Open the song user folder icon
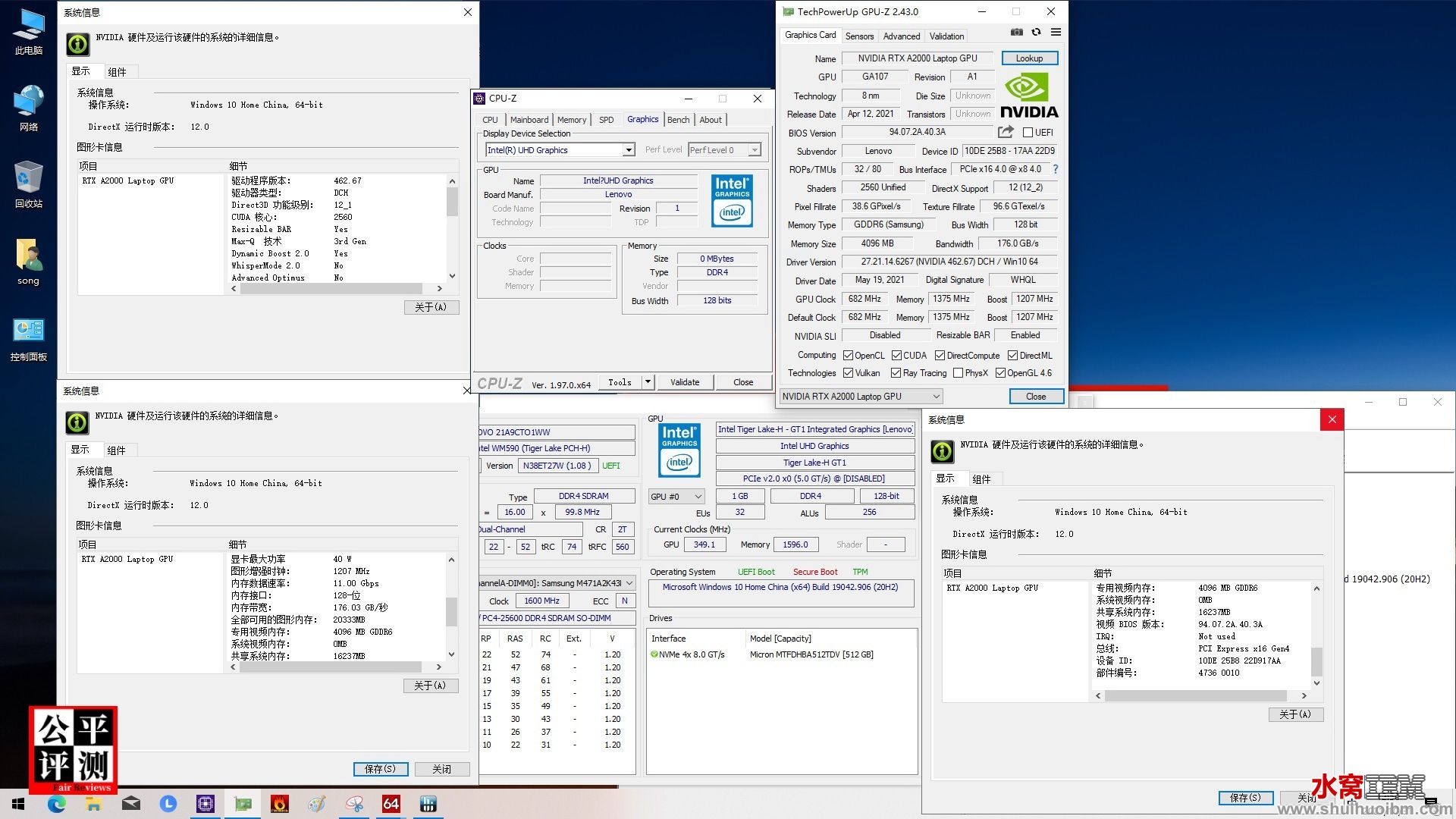This screenshot has width=1456, height=819. pyautogui.click(x=29, y=262)
